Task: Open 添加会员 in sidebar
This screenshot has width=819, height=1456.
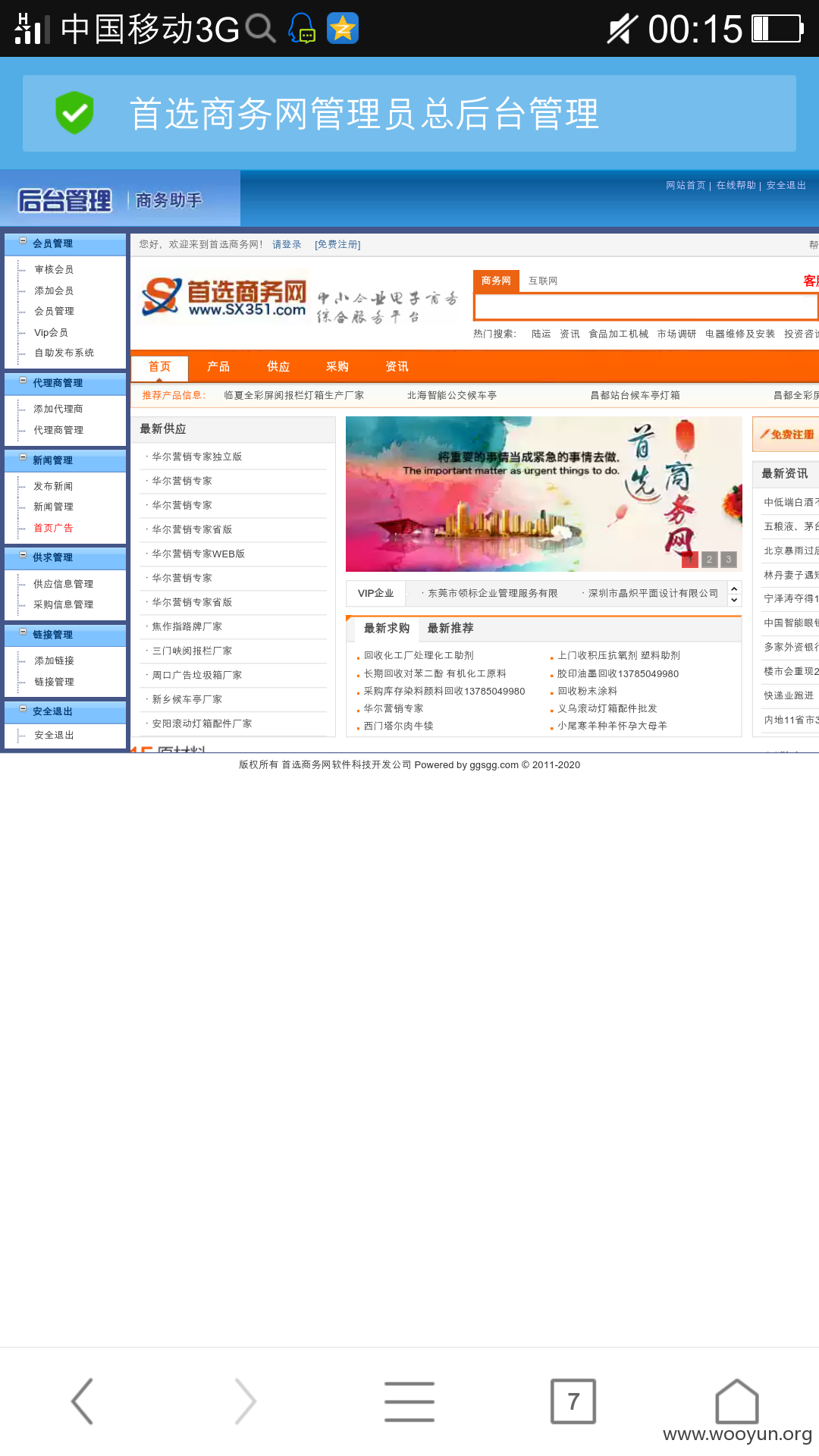Action: coord(54,290)
